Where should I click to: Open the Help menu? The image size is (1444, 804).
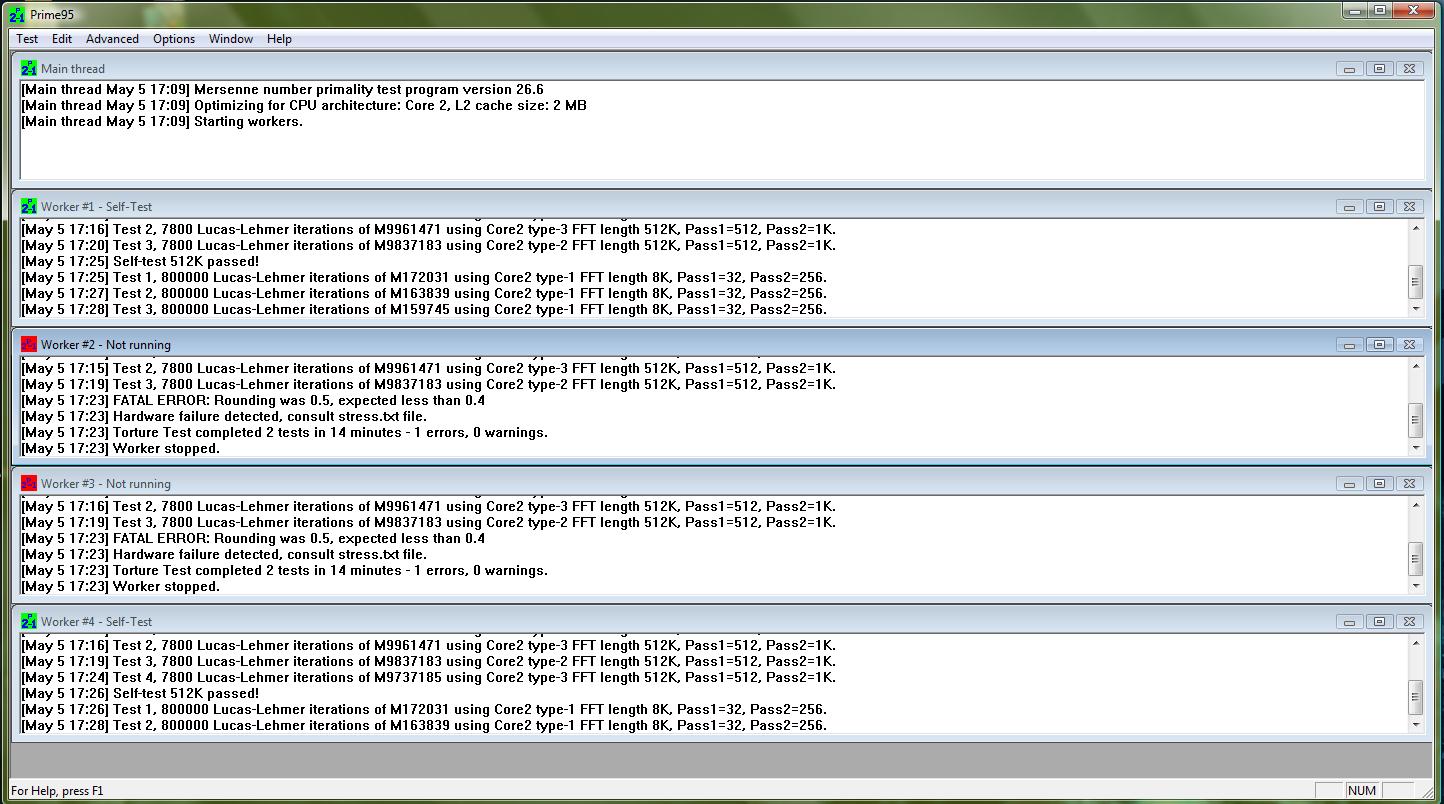[x=279, y=39]
